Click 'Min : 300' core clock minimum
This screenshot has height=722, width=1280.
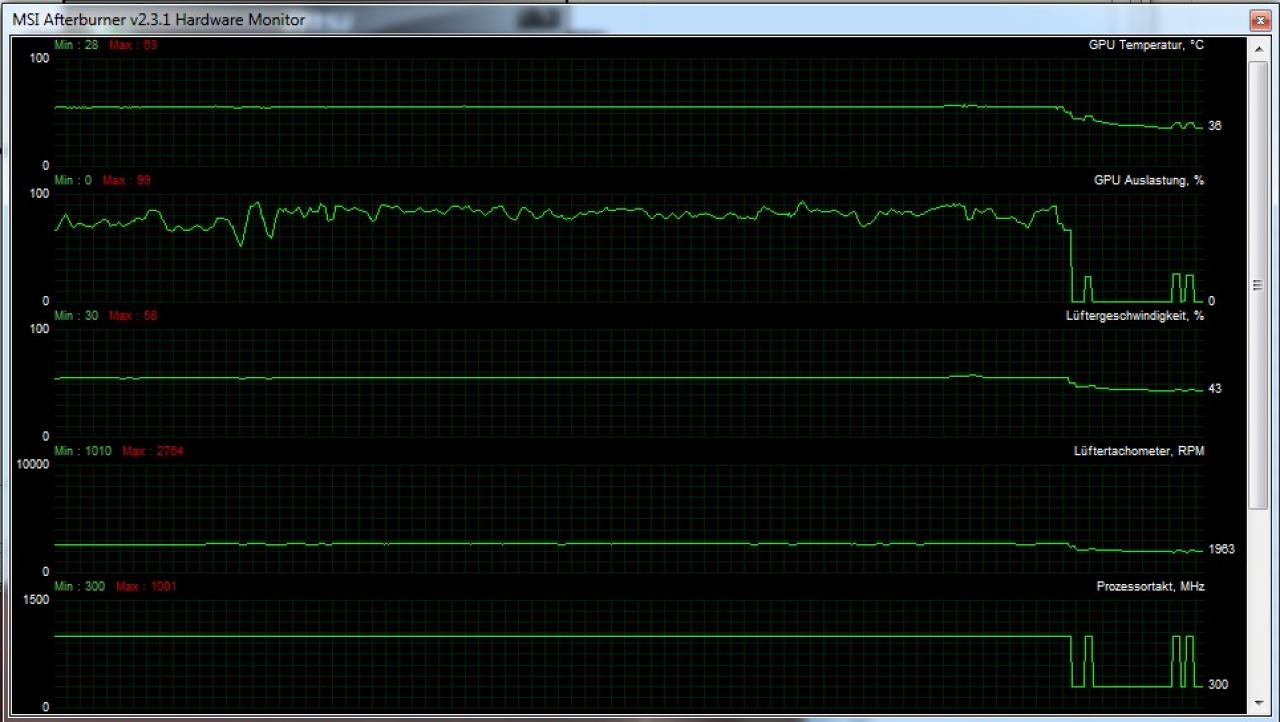[80, 586]
